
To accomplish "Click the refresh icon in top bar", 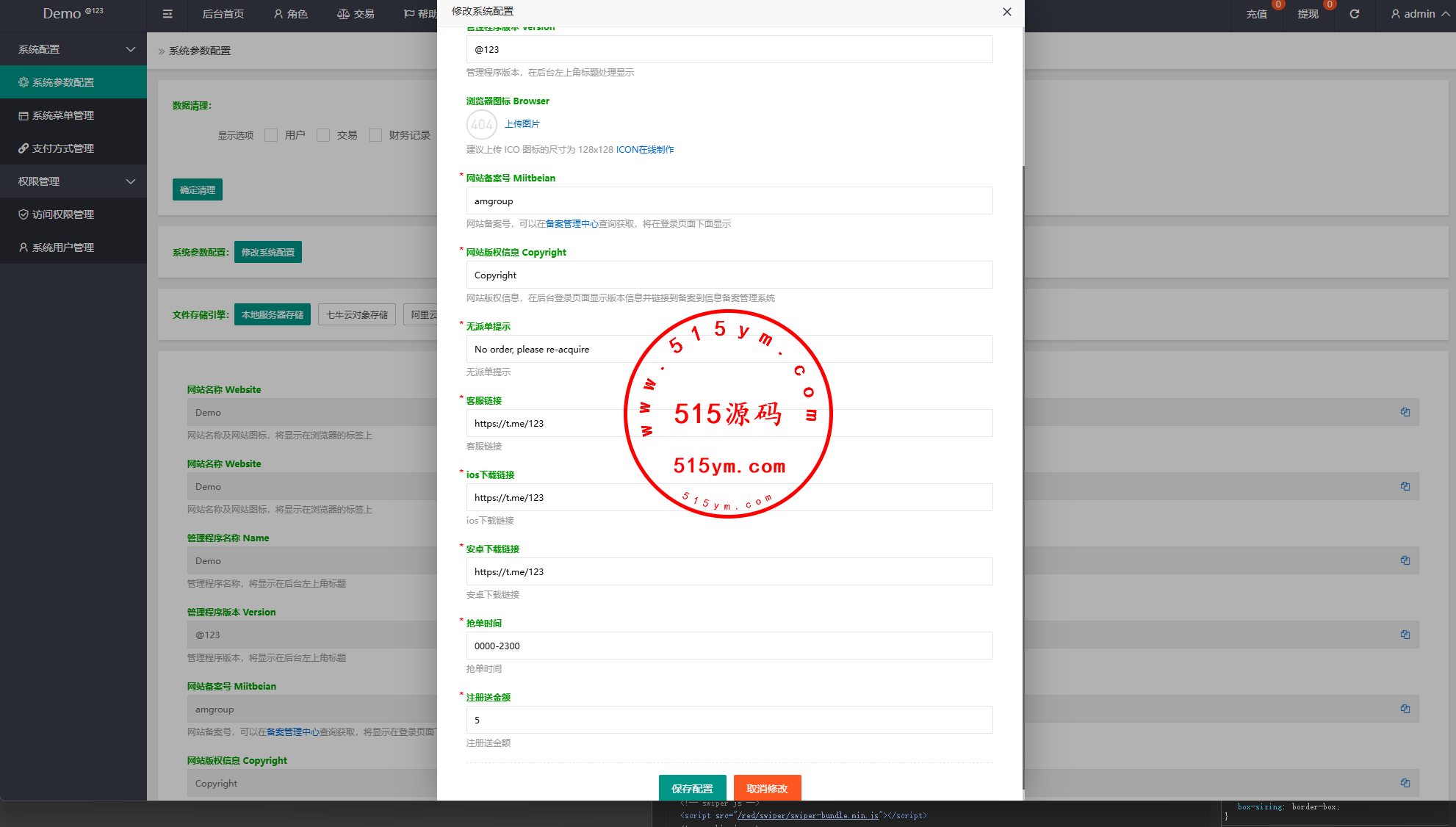I will coord(1355,14).
